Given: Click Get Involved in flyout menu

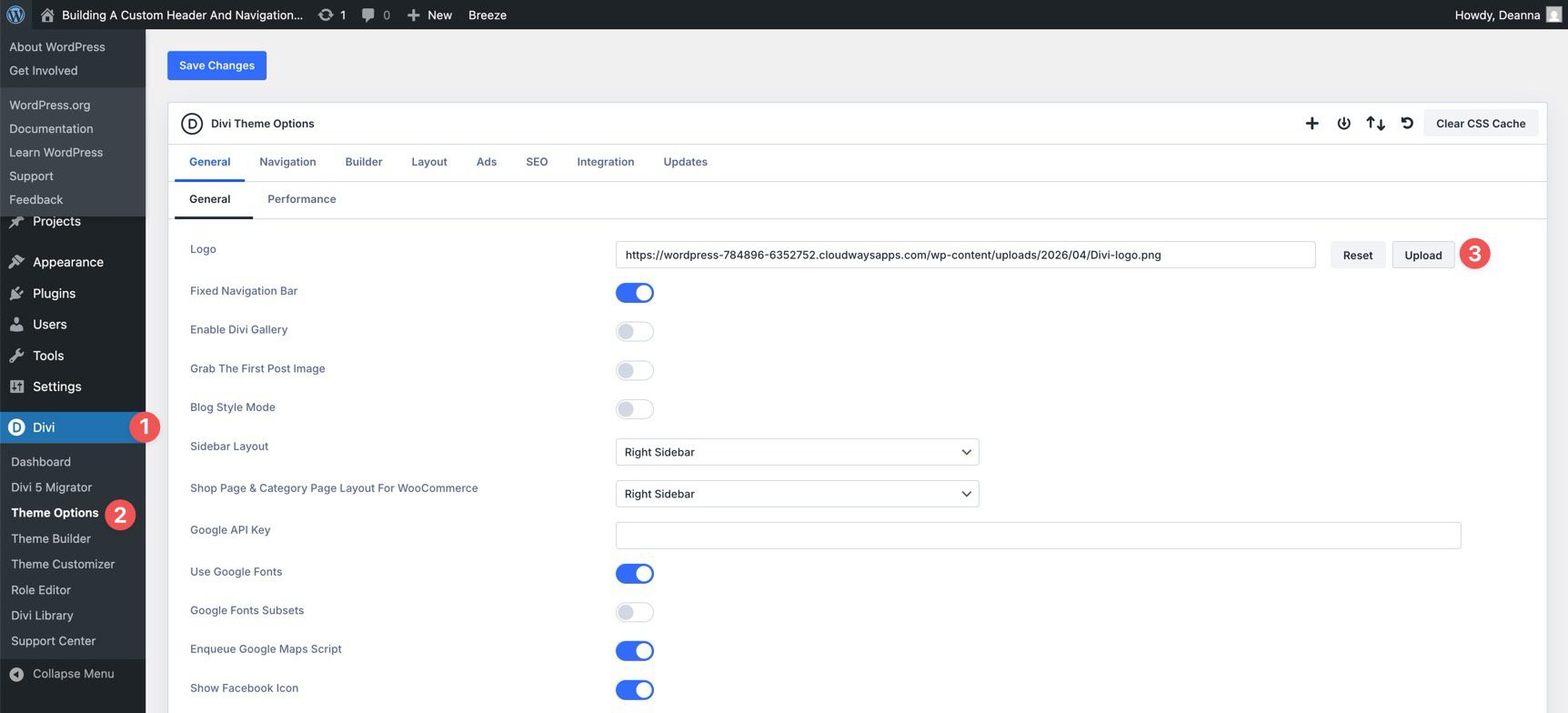Looking at the screenshot, I should click(44, 71).
